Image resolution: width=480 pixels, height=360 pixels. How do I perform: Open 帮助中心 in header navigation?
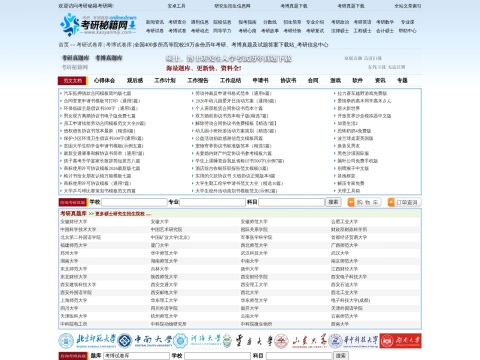tap(407, 31)
